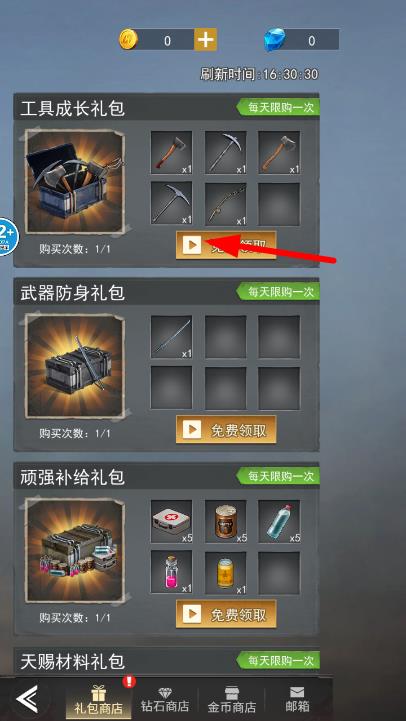Tap the pink potion bottle item
This screenshot has width=406, height=721.
coord(172,572)
